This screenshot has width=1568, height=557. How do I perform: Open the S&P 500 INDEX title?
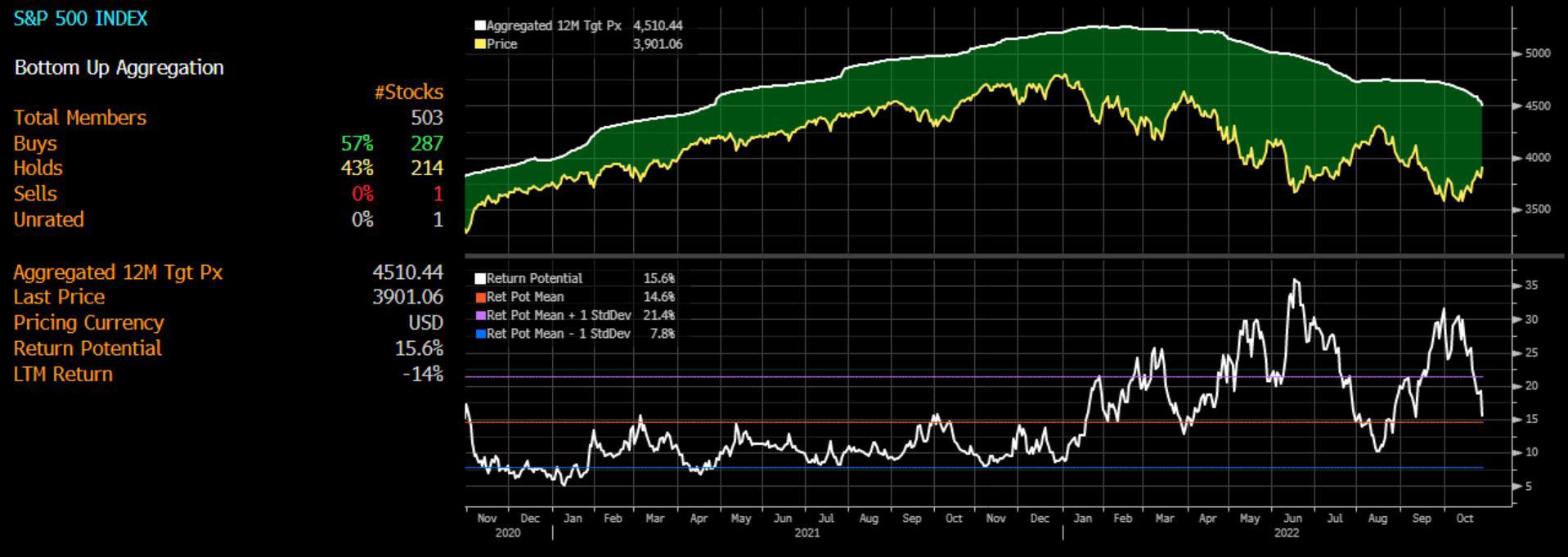[80, 19]
